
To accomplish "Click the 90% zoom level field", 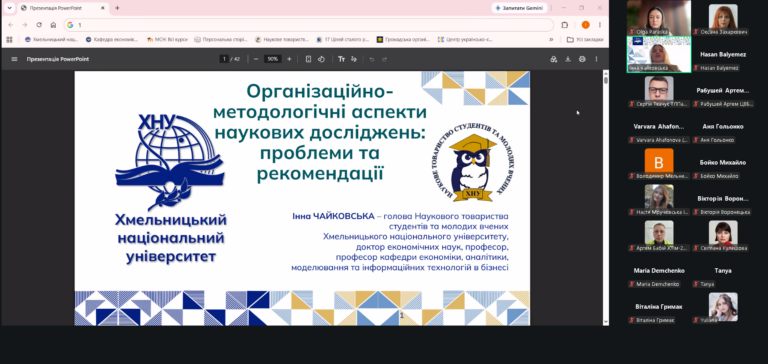I will coord(272,59).
